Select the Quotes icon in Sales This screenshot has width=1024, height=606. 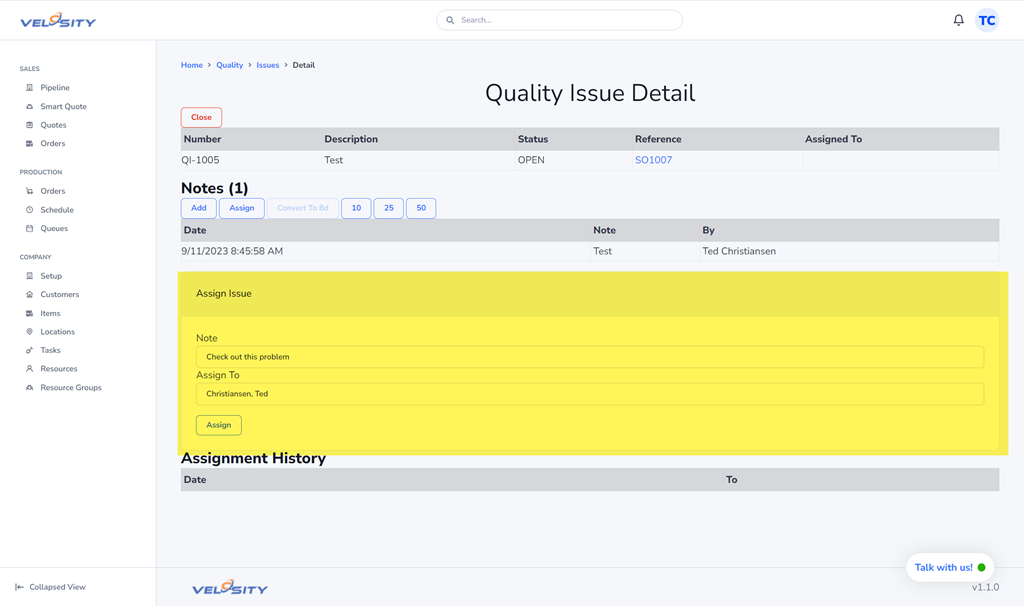29,125
